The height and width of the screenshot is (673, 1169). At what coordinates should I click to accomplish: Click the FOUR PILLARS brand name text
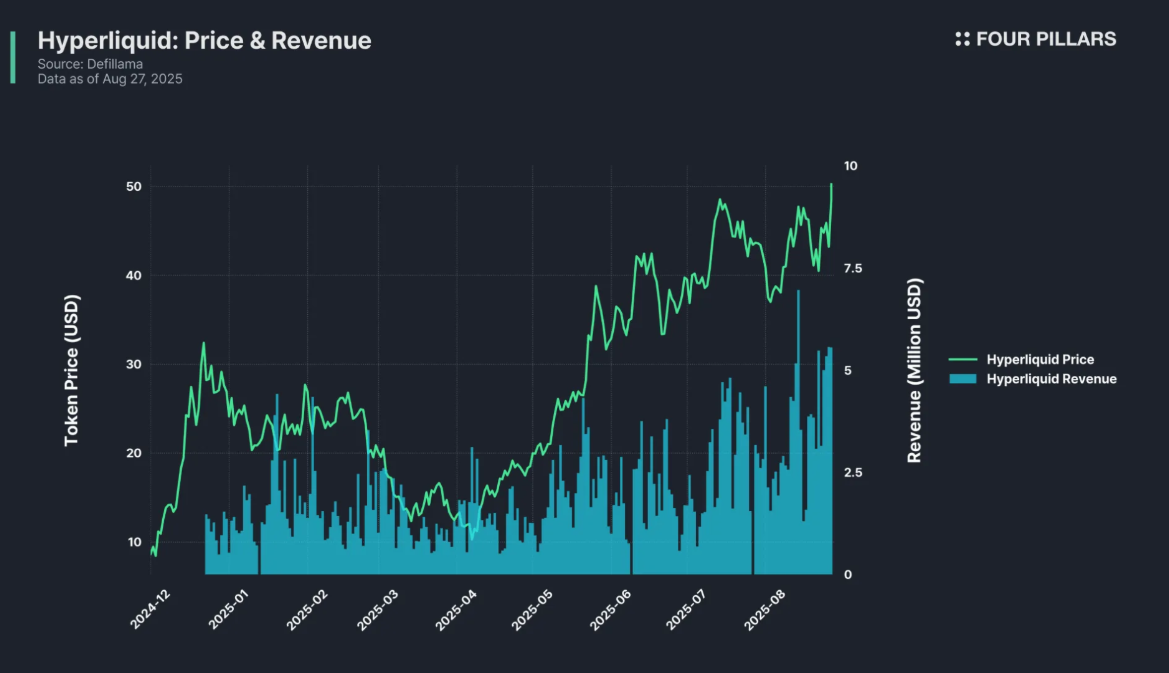pyautogui.click(x=1045, y=39)
